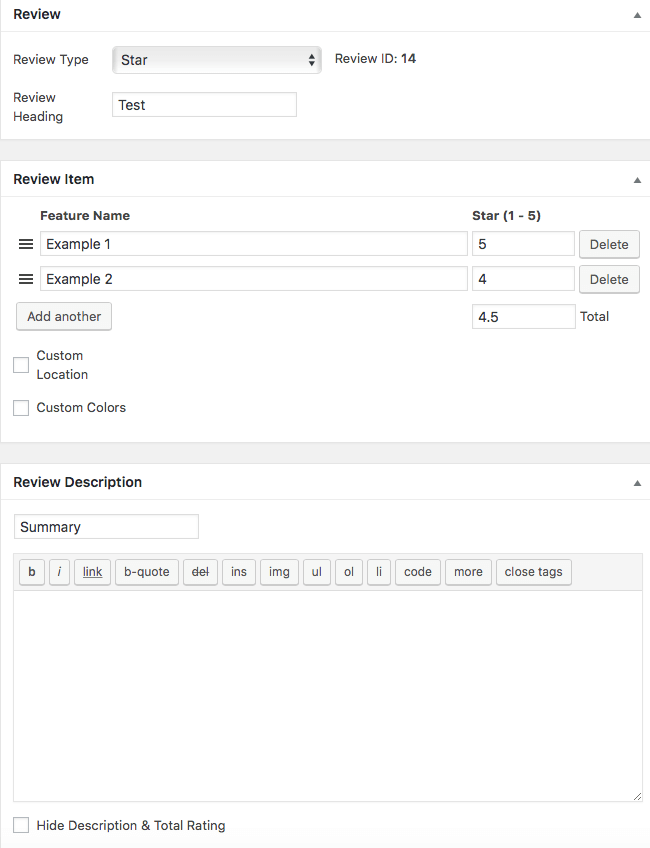This screenshot has height=848, width=650.
Task: Click the Add another button
Action: click(x=64, y=317)
